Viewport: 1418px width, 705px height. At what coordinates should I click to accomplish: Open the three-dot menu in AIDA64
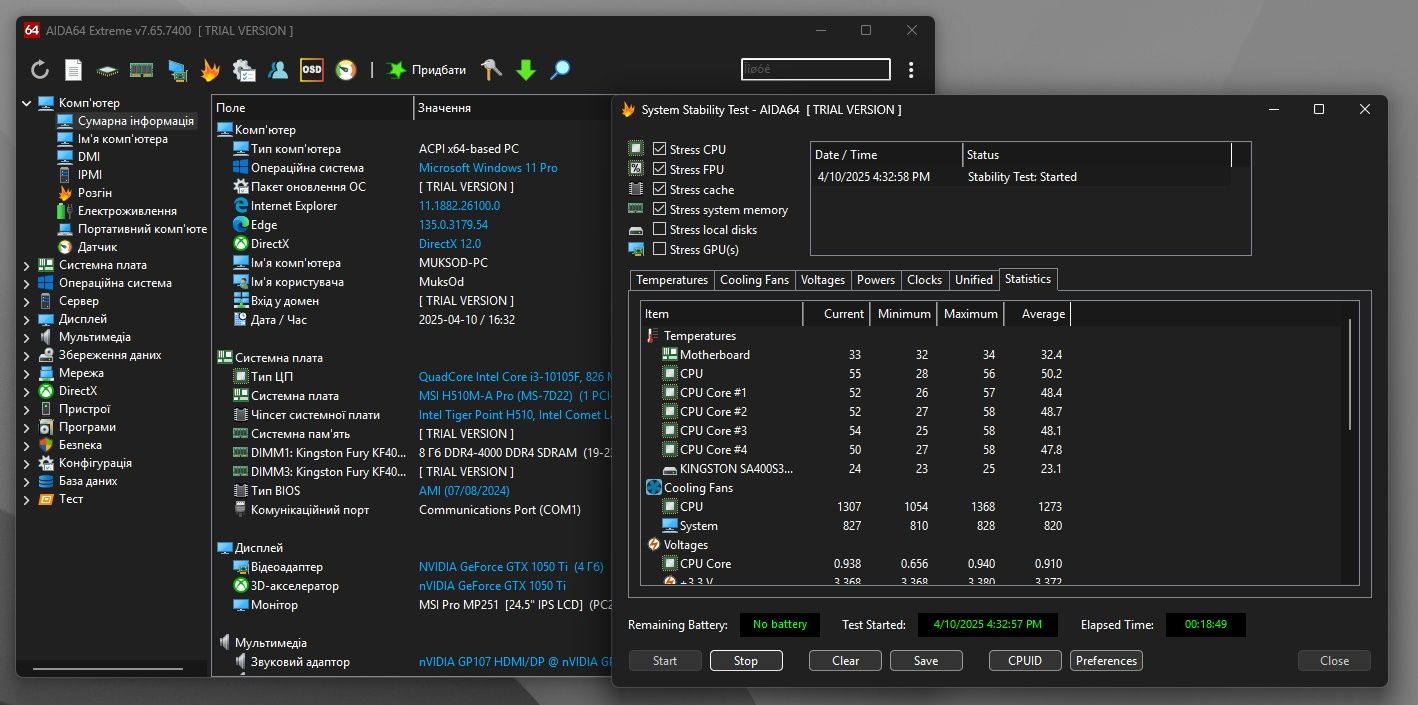coord(911,70)
